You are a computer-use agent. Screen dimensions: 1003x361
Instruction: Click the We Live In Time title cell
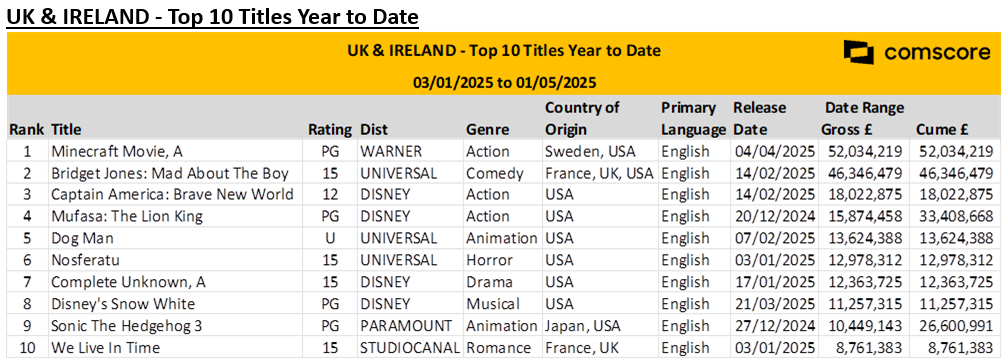click(106, 348)
